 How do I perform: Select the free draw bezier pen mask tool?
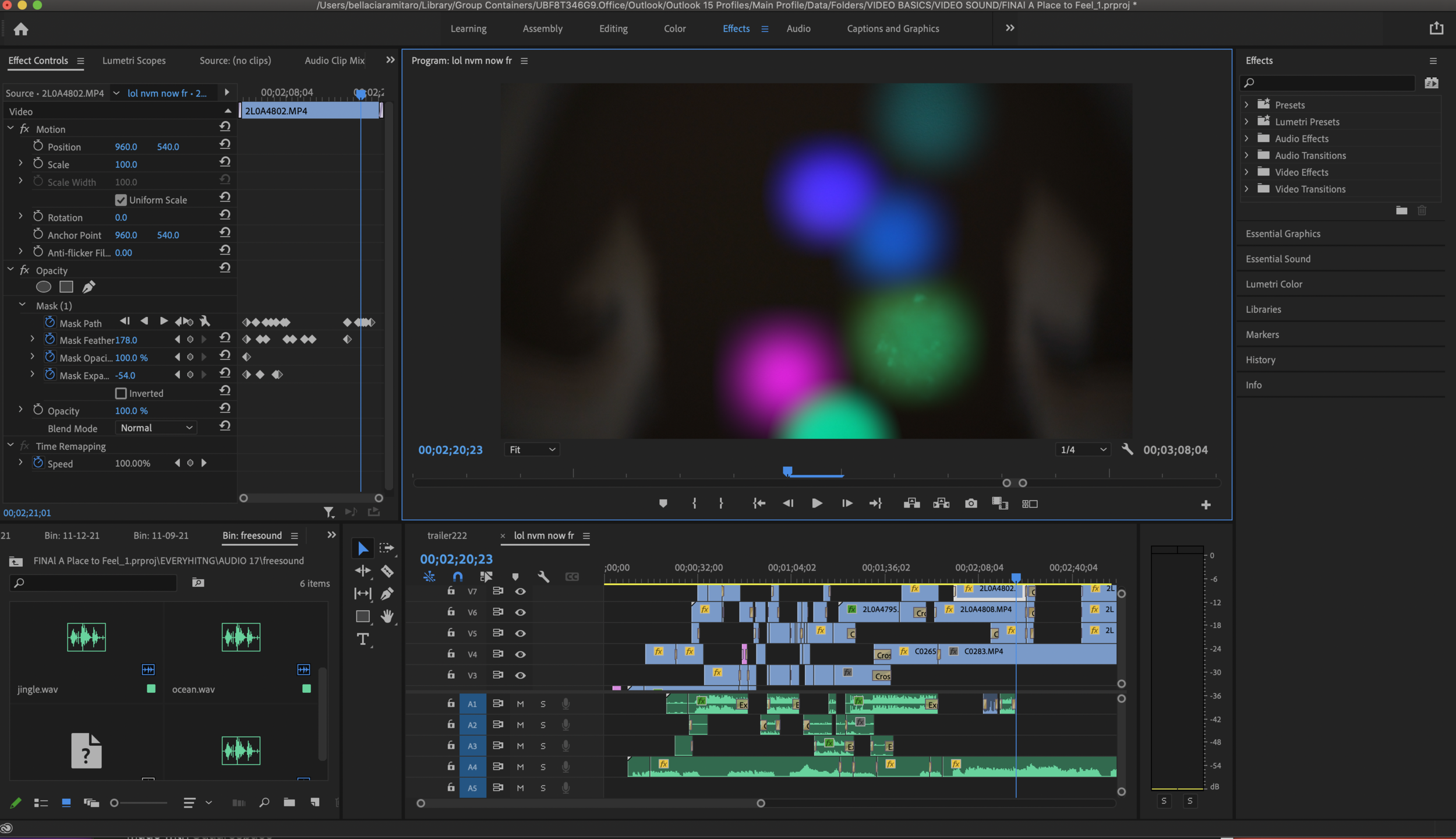pyautogui.click(x=89, y=287)
